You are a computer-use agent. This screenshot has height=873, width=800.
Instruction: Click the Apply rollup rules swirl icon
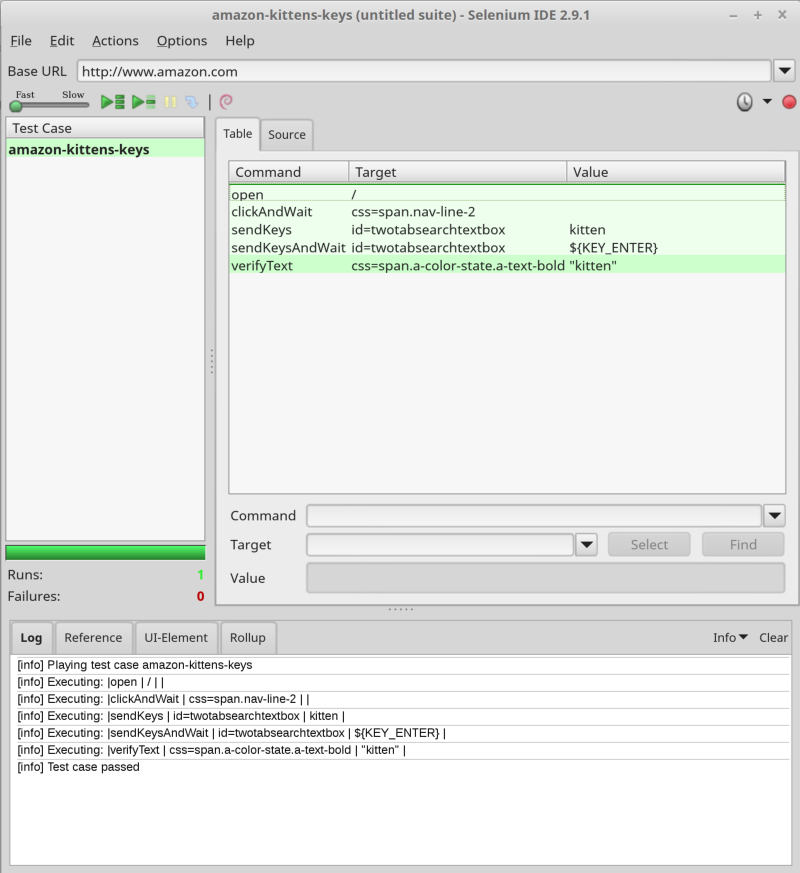click(226, 102)
